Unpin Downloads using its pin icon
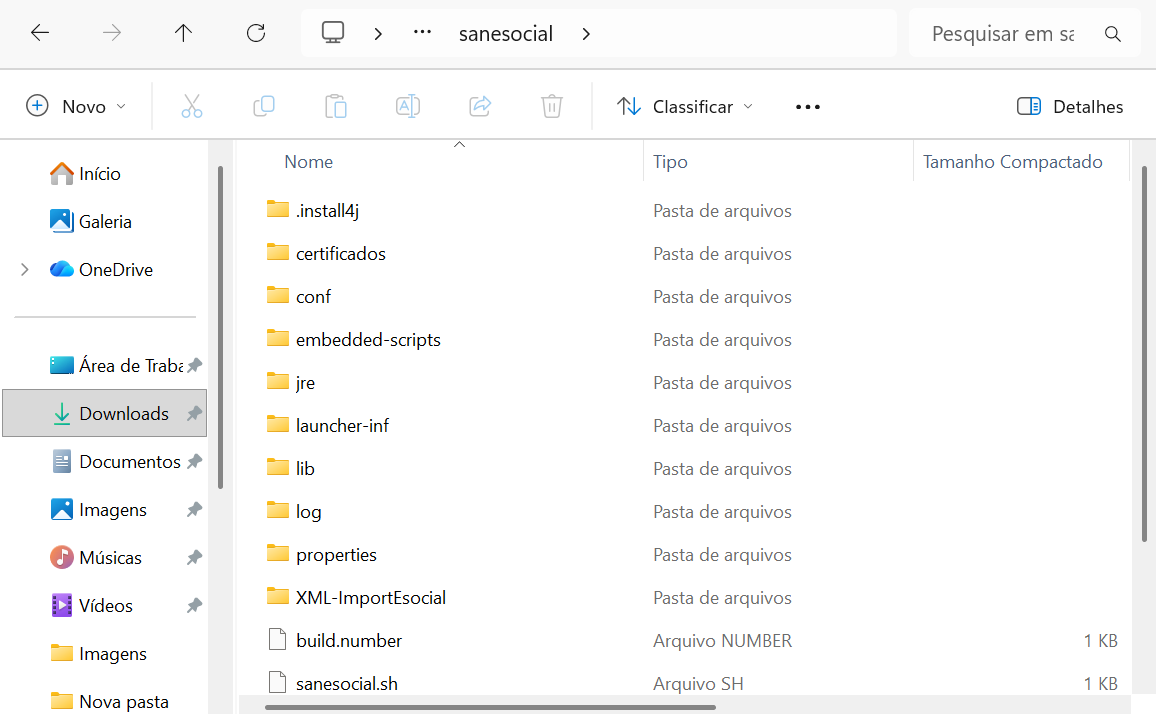Screen dimensions: 1156x714 [x=195, y=413]
